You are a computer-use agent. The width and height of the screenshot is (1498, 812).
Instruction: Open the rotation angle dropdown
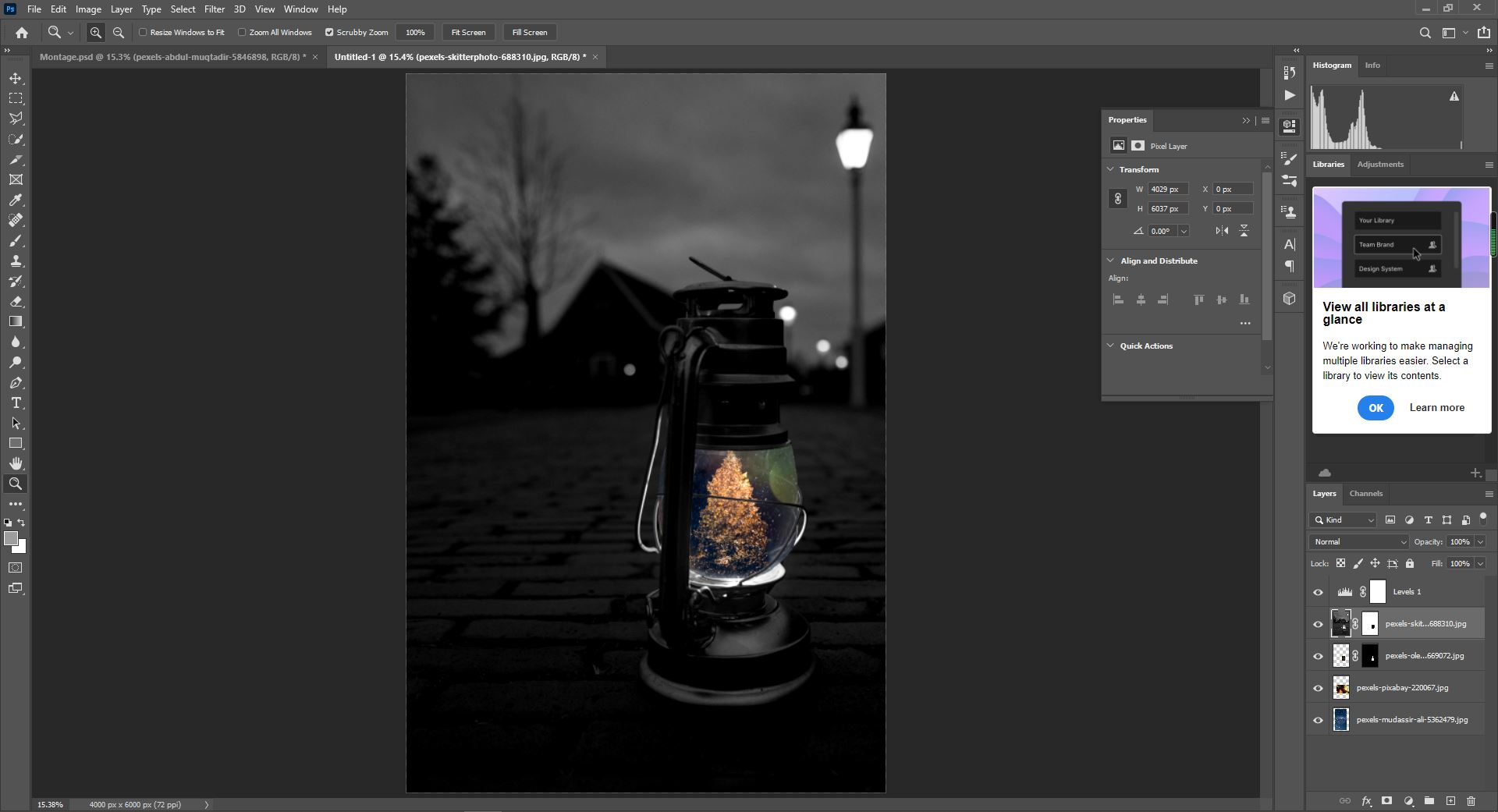[1184, 231]
